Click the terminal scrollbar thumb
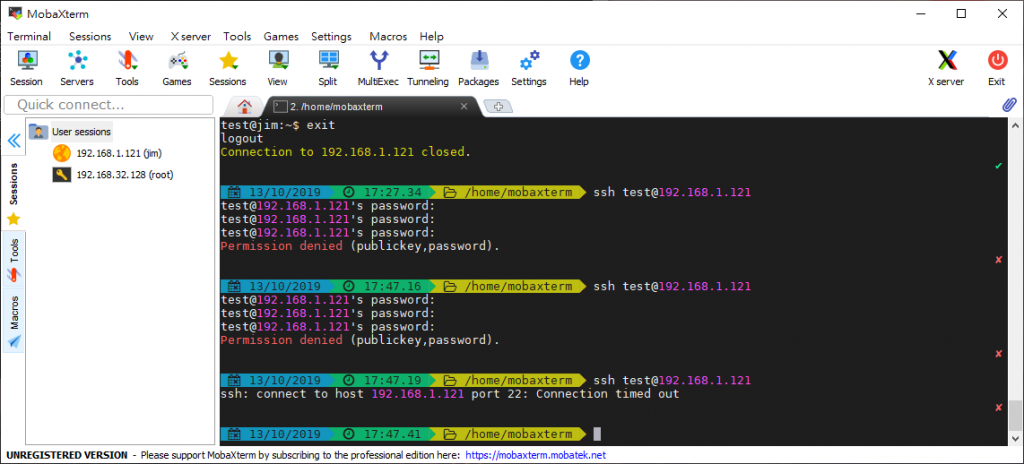This screenshot has height=464, width=1024. click(x=1015, y=415)
